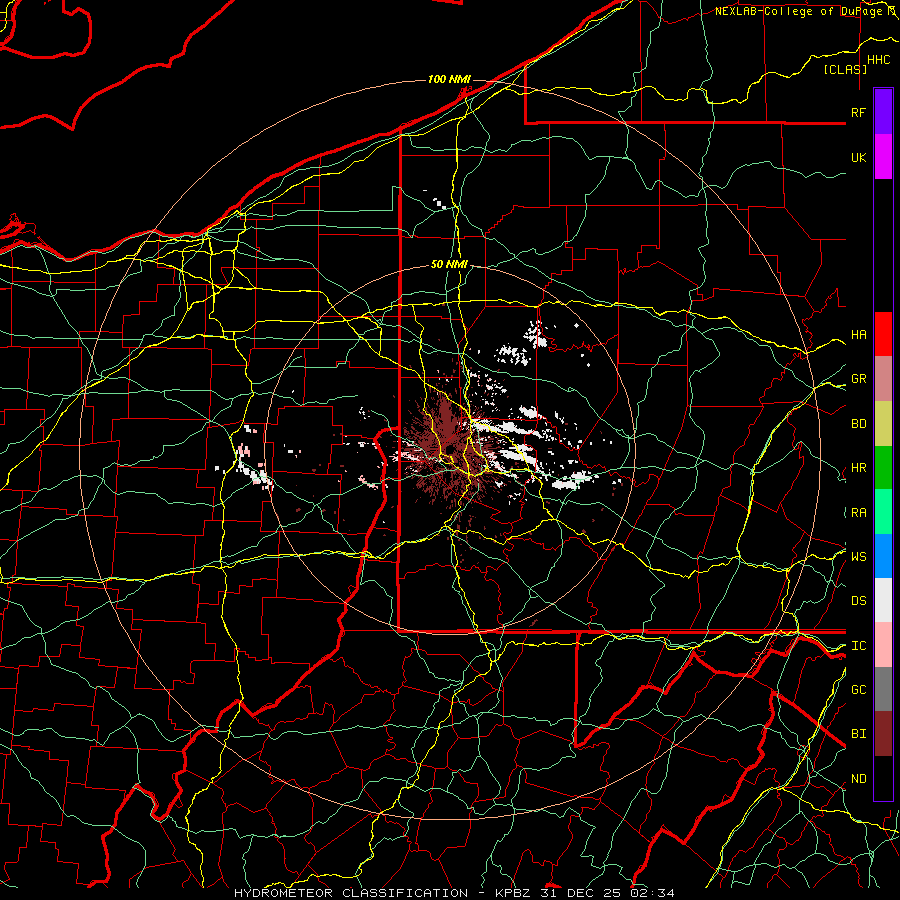Click the BD olive-yellow legend color block
The height and width of the screenshot is (900, 900).
(883, 424)
